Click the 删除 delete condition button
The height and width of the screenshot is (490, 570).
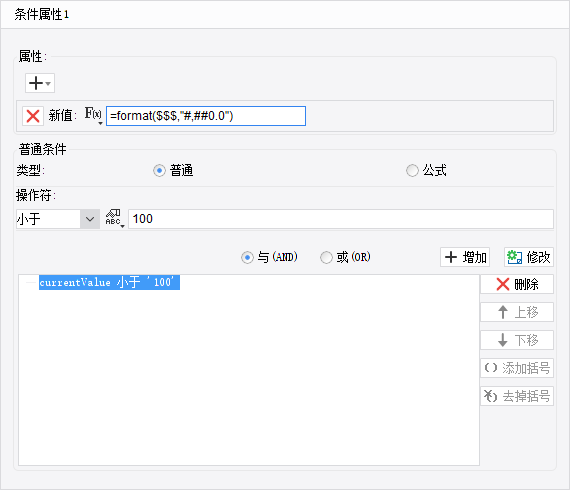click(x=517, y=284)
